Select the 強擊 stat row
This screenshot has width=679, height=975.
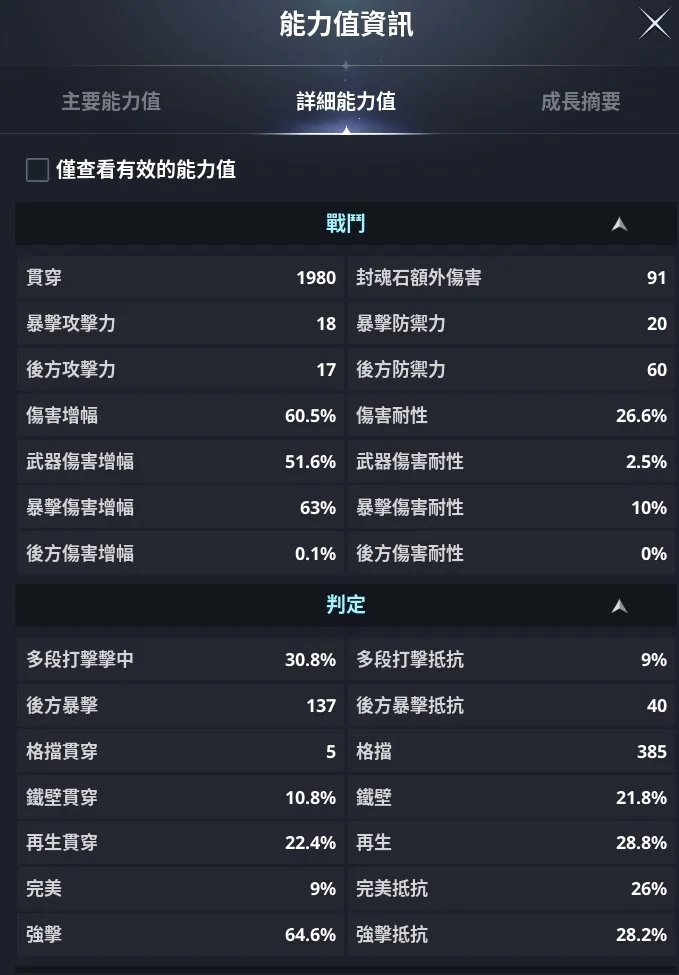click(180, 935)
